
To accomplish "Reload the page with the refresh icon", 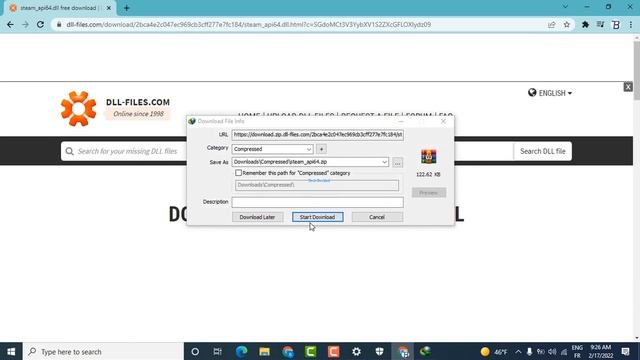I will pos(40,24).
